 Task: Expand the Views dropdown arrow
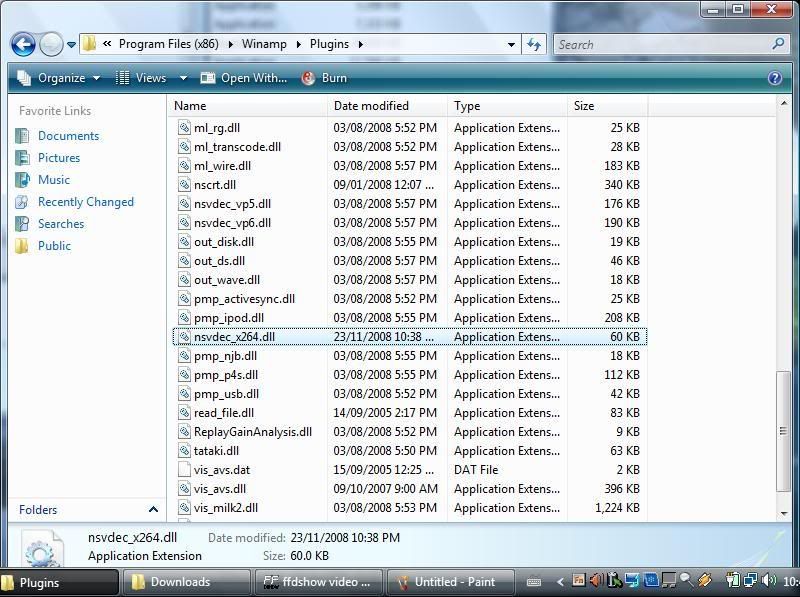point(183,78)
